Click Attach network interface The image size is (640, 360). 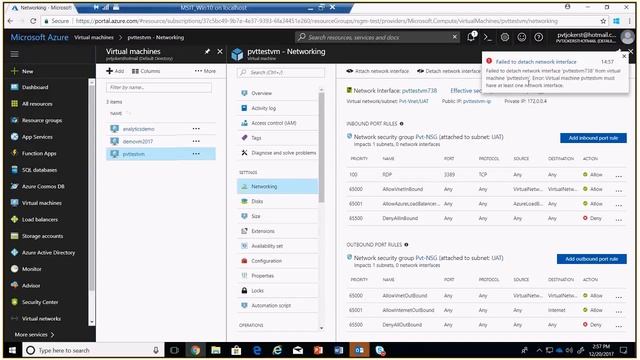click(x=378, y=71)
